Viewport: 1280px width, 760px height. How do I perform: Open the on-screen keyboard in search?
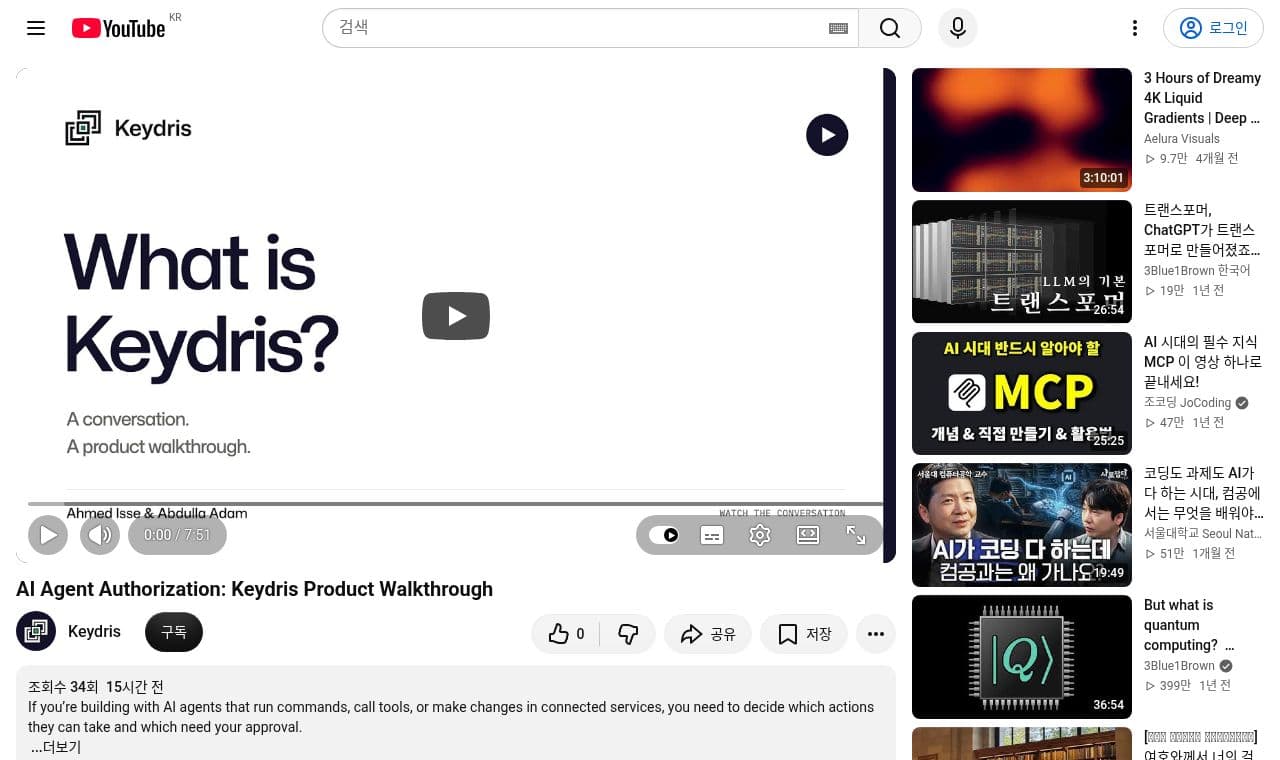point(838,28)
